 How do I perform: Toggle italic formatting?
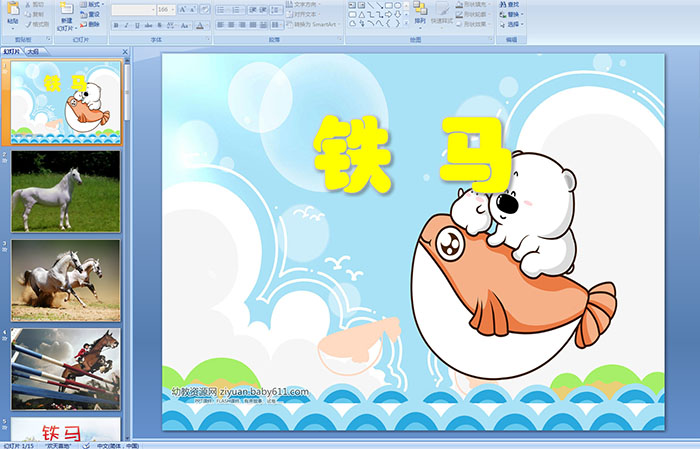[126, 25]
